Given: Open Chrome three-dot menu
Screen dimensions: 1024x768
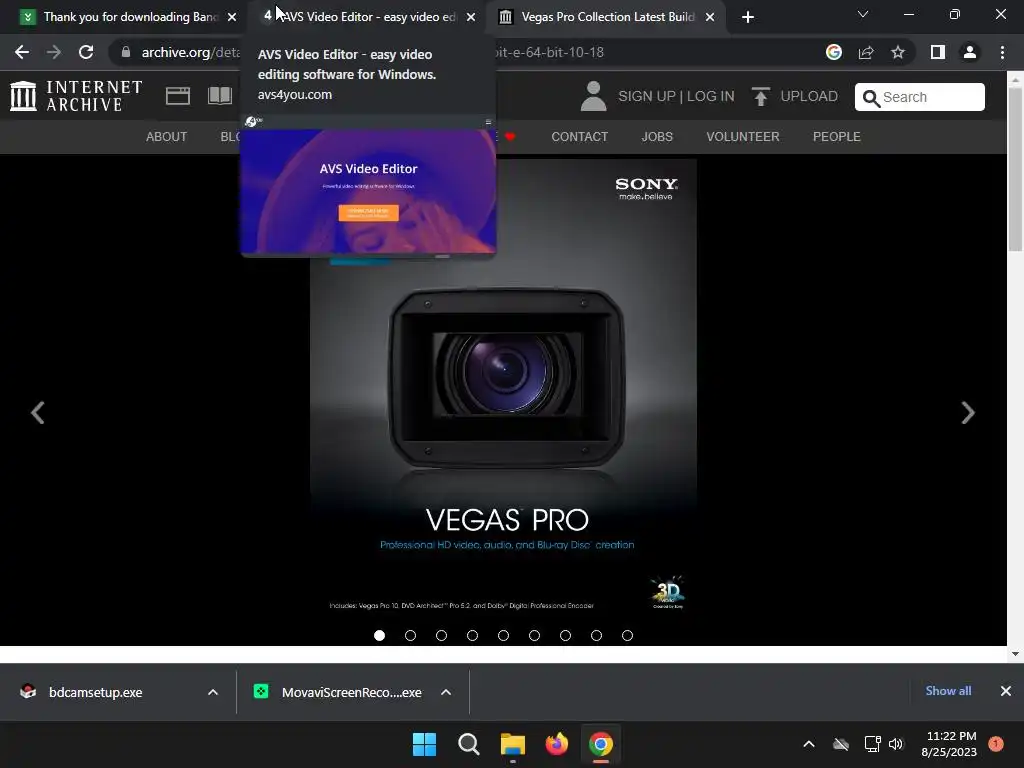Looking at the screenshot, I should (x=1002, y=52).
